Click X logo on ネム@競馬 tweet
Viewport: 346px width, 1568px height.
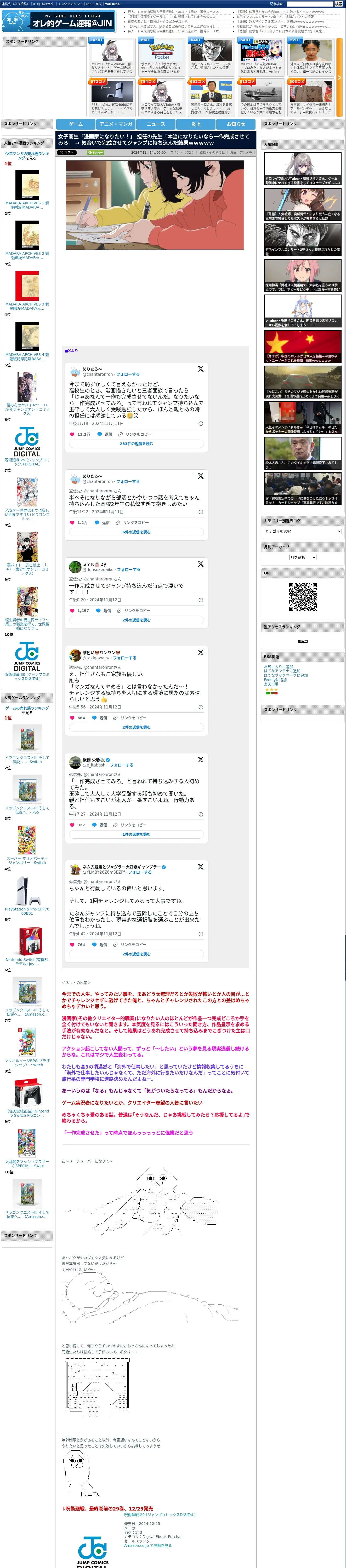click(200, 867)
